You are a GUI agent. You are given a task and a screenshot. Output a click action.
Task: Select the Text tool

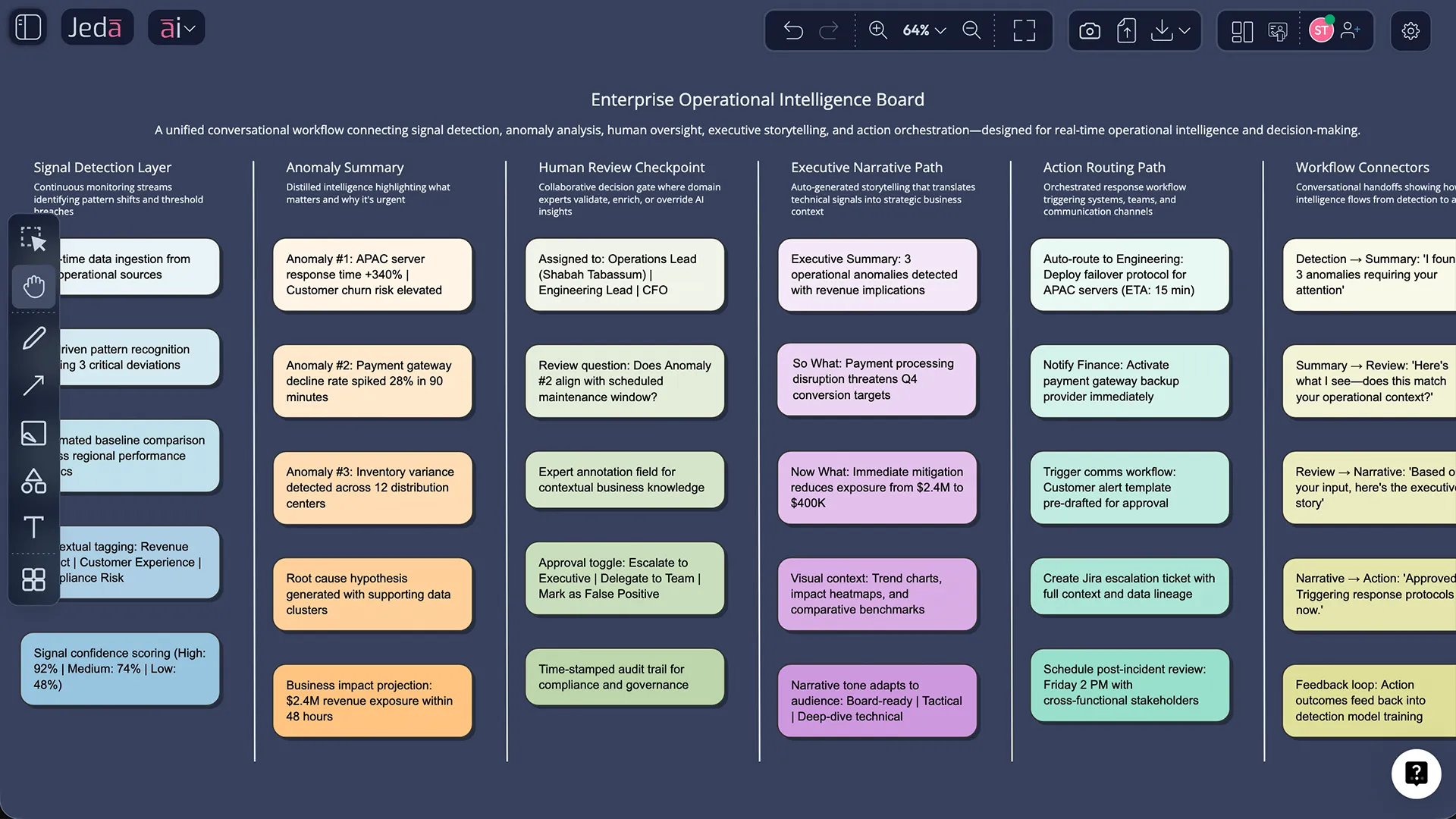(34, 528)
